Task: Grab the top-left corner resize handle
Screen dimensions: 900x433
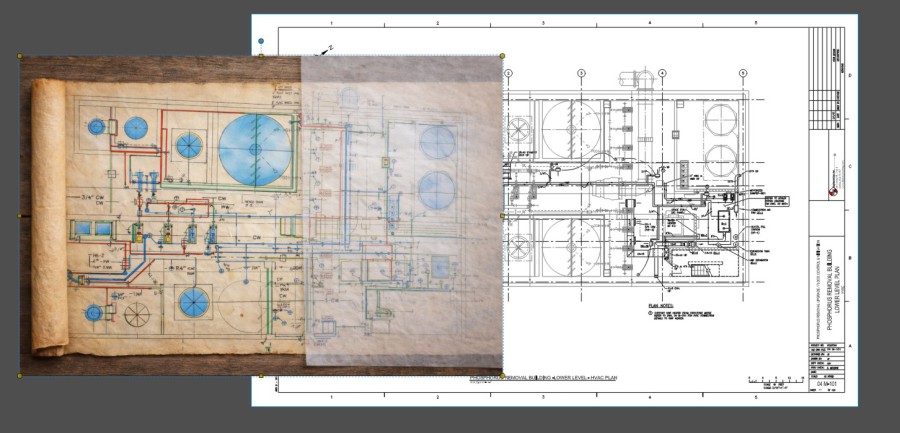Action: click(21, 56)
